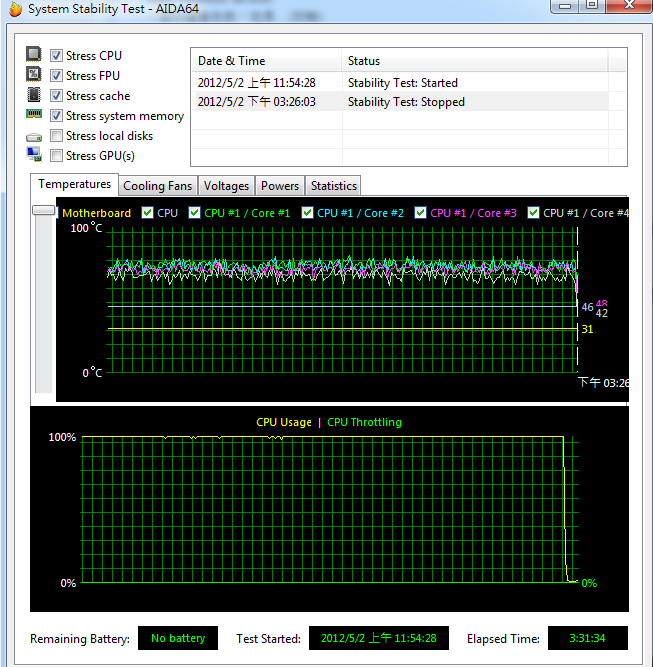Viewport: 653px width, 667px height.
Task: Click the Motherboard legend label
Action: pyautogui.click(x=97, y=213)
